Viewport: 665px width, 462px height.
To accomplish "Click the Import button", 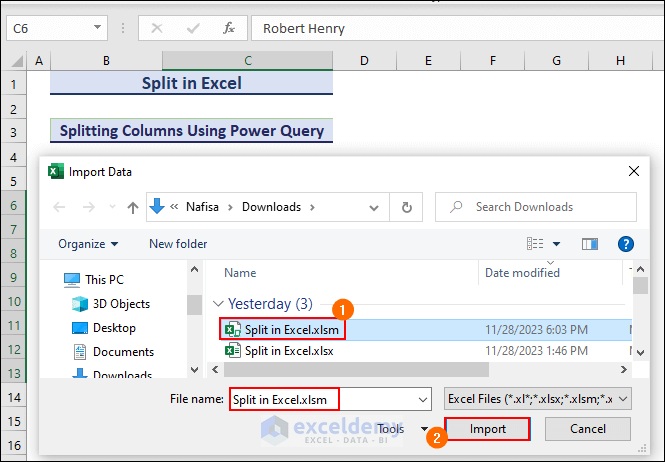I will tap(487, 429).
